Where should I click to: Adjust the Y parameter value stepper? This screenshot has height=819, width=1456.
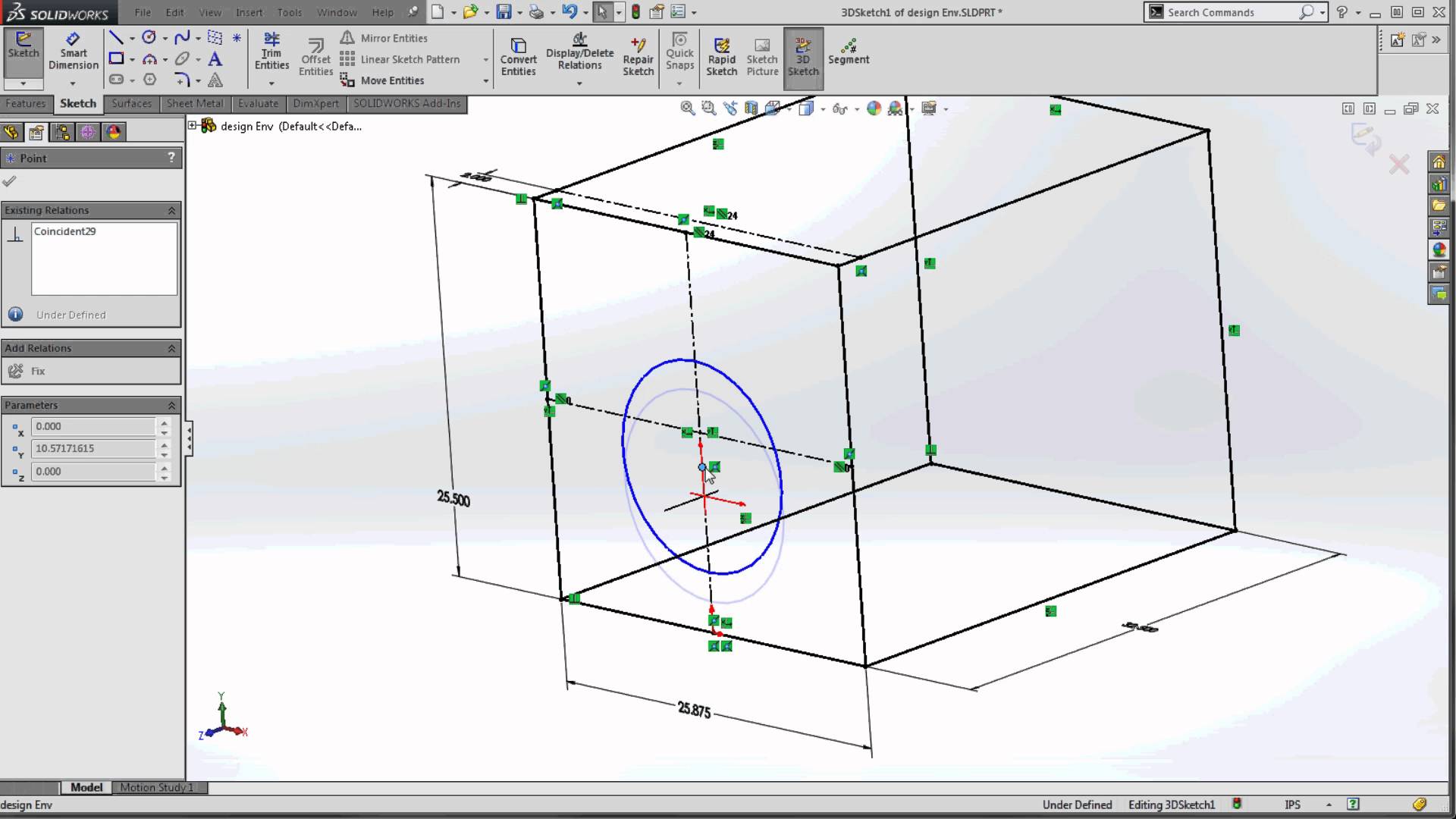tap(163, 448)
